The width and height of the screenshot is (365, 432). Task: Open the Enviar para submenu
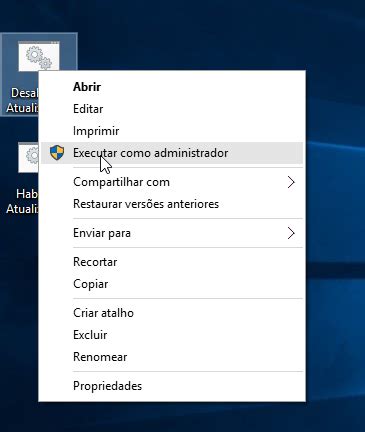(172, 233)
